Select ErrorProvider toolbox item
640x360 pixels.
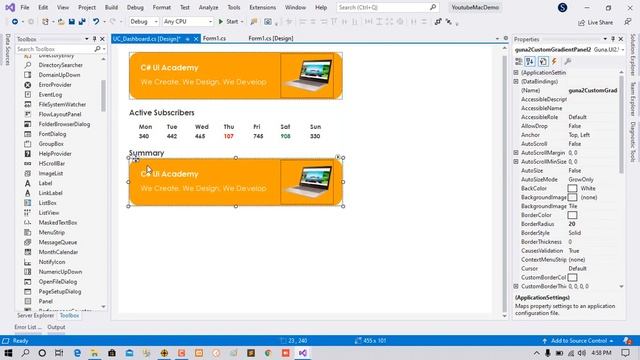tap(55, 85)
